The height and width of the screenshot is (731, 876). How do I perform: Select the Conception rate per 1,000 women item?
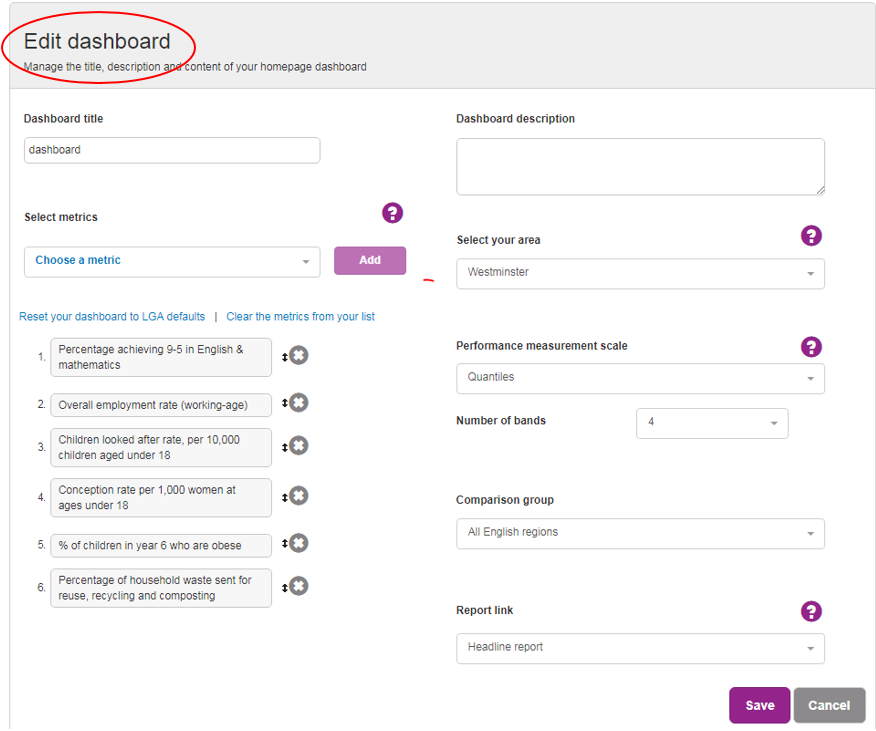click(x=161, y=497)
